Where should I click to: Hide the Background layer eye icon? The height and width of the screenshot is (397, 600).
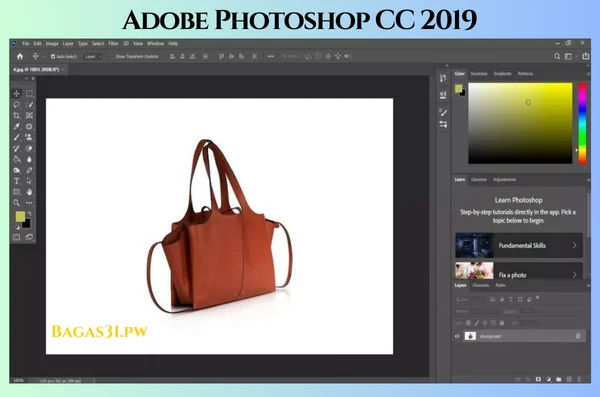[457, 336]
